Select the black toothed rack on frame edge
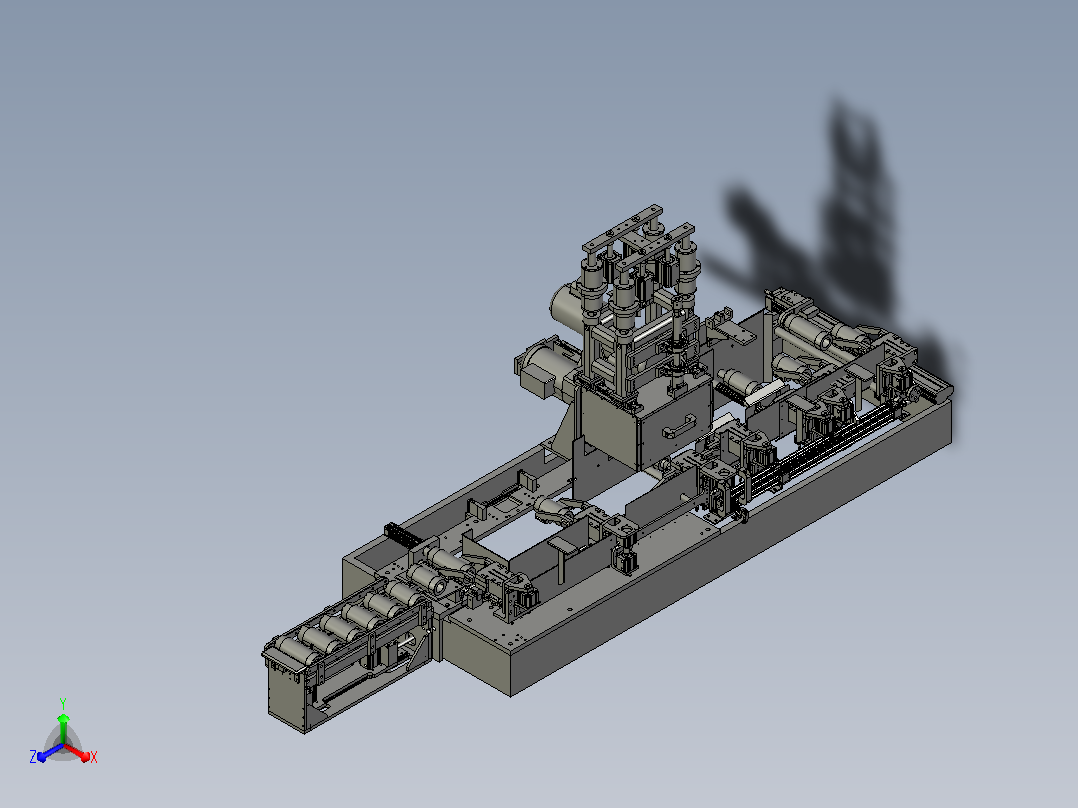This screenshot has height=808, width=1078. coord(402,534)
